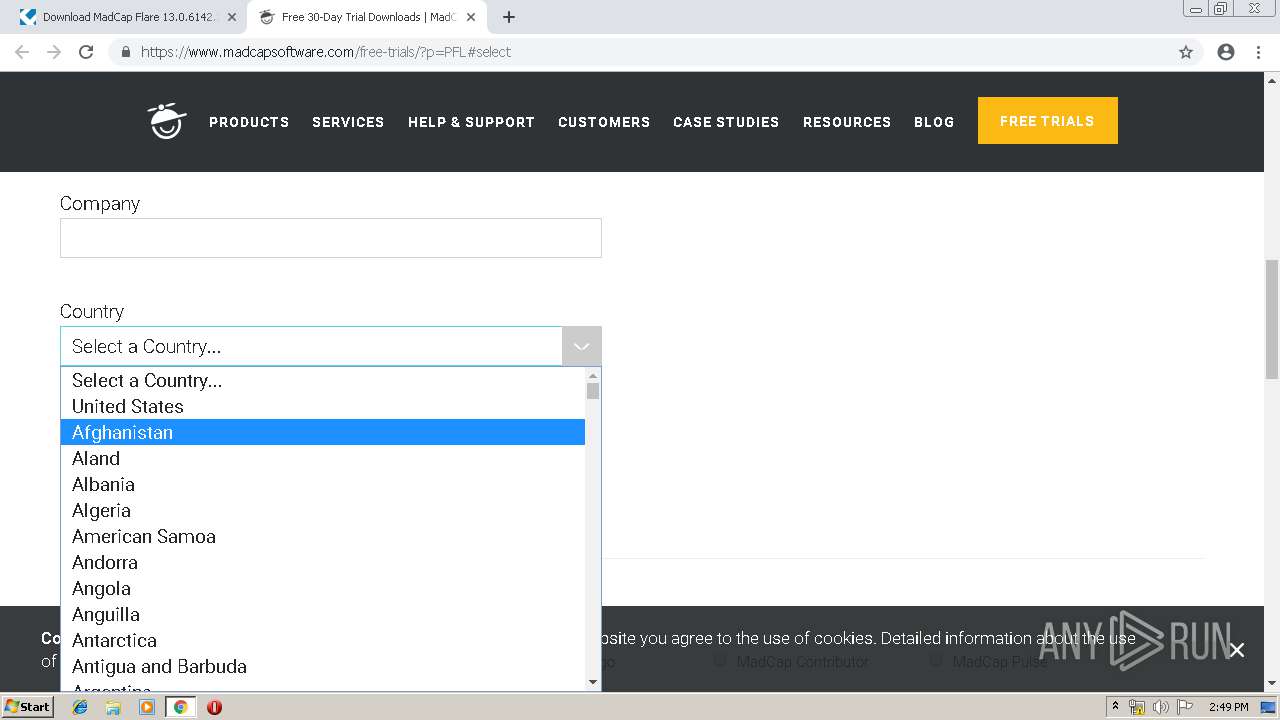Click the Select a Country combo box
1280x720 pixels.
(x=331, y=346)
